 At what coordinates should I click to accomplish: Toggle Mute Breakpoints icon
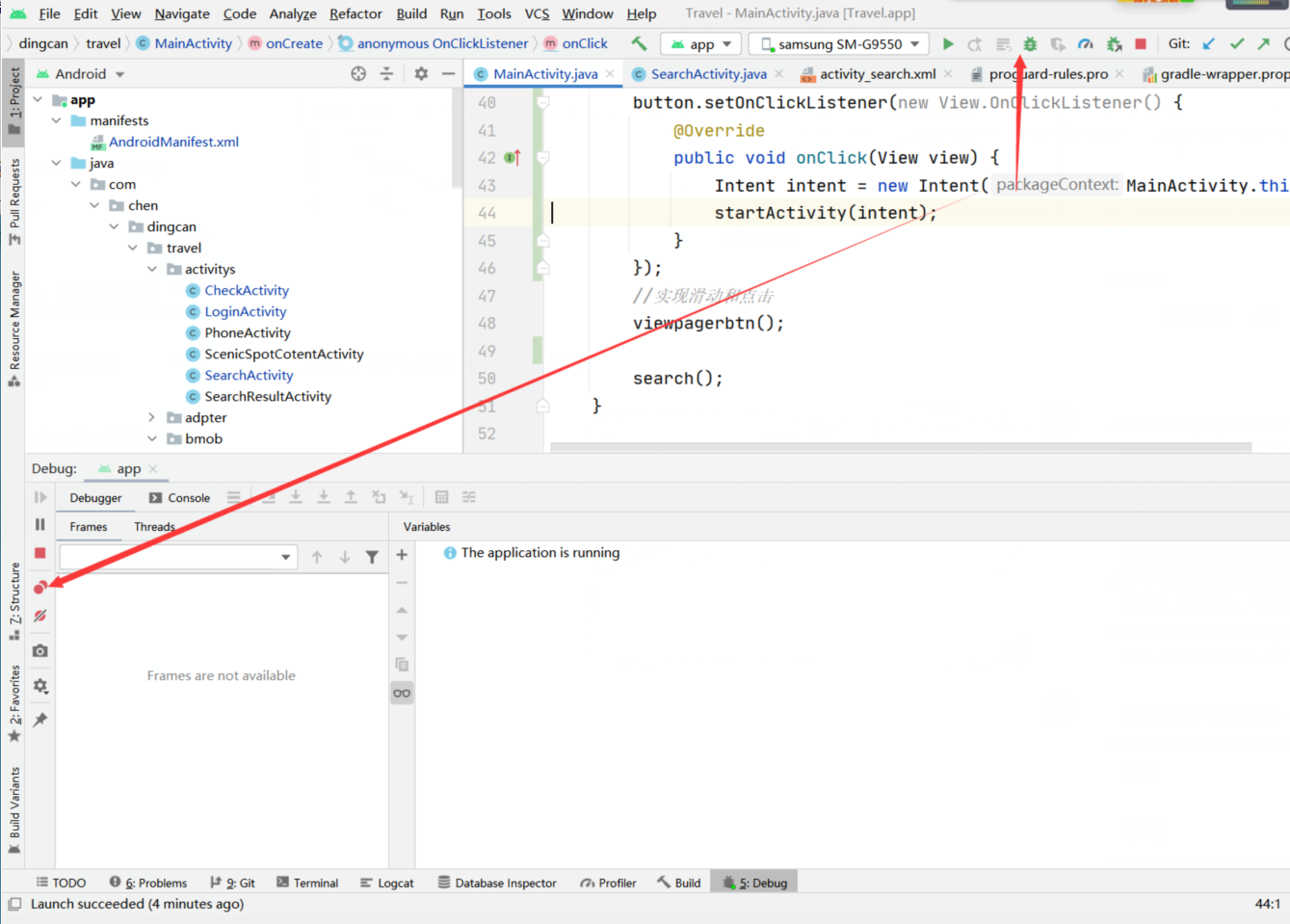[39, 616]
